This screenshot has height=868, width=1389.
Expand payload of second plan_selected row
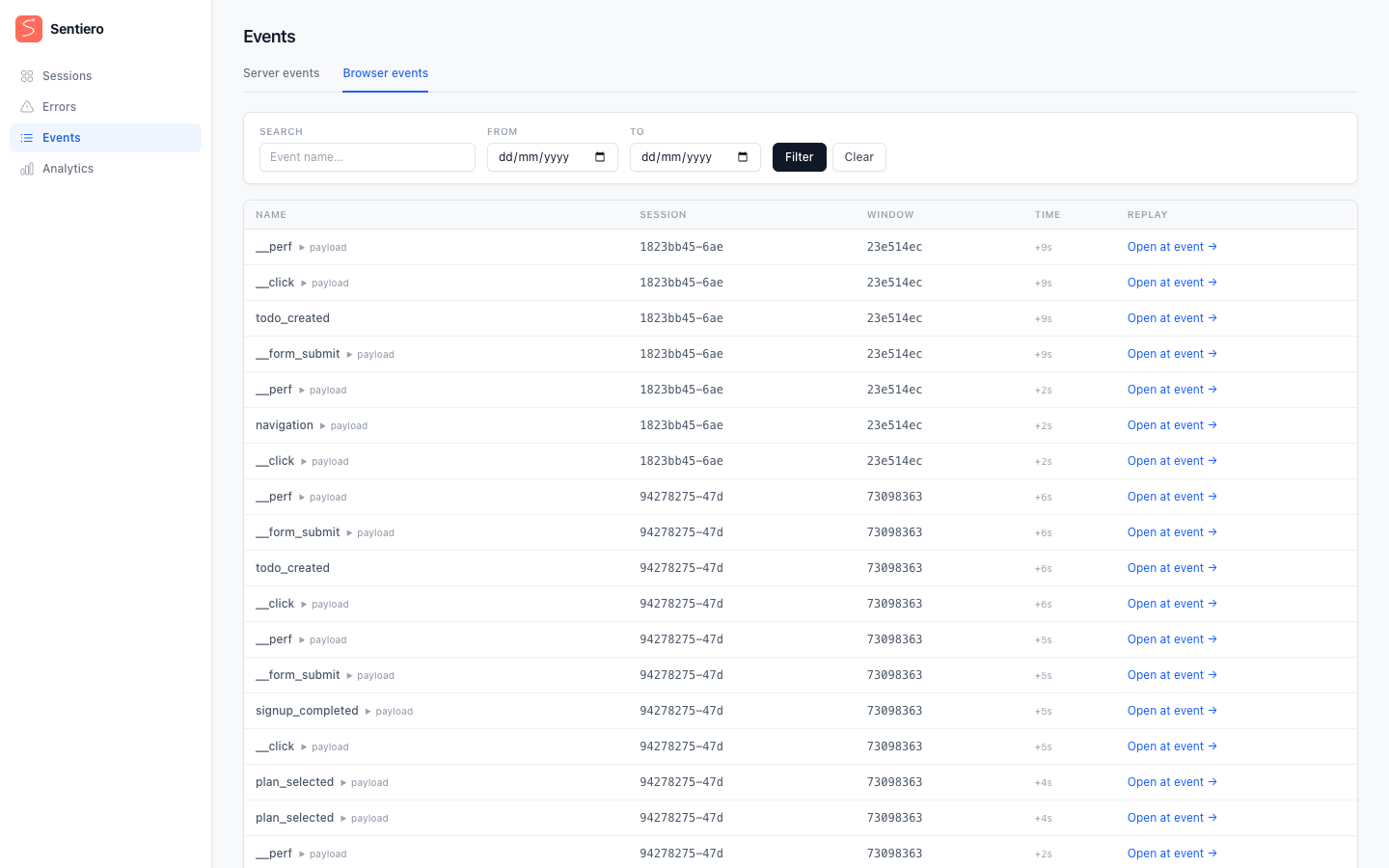tap(364, 819)
